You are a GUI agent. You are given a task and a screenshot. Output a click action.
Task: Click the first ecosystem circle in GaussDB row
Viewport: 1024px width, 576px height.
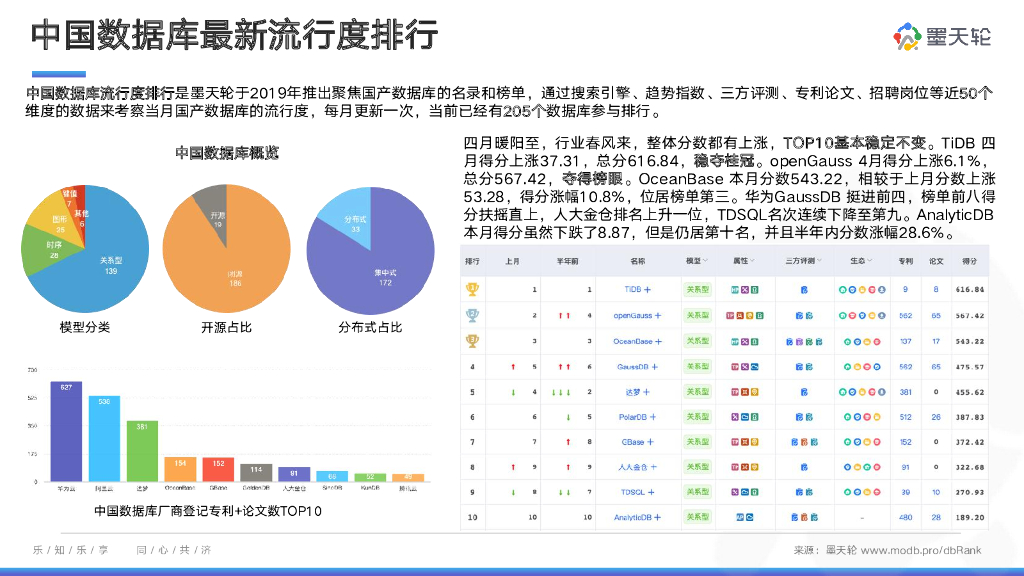point(847,367)
